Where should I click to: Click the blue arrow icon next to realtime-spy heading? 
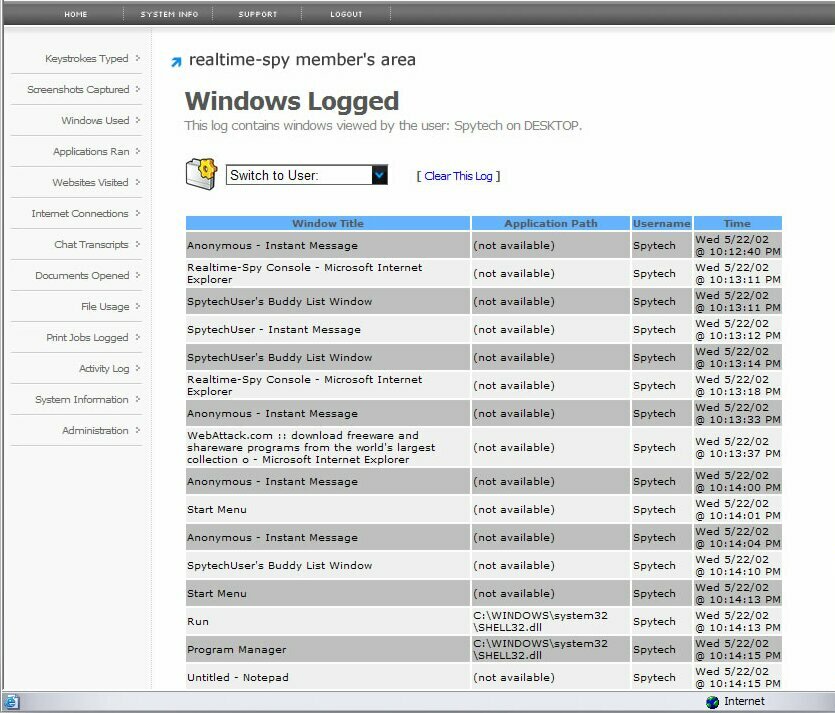point(176,62)
